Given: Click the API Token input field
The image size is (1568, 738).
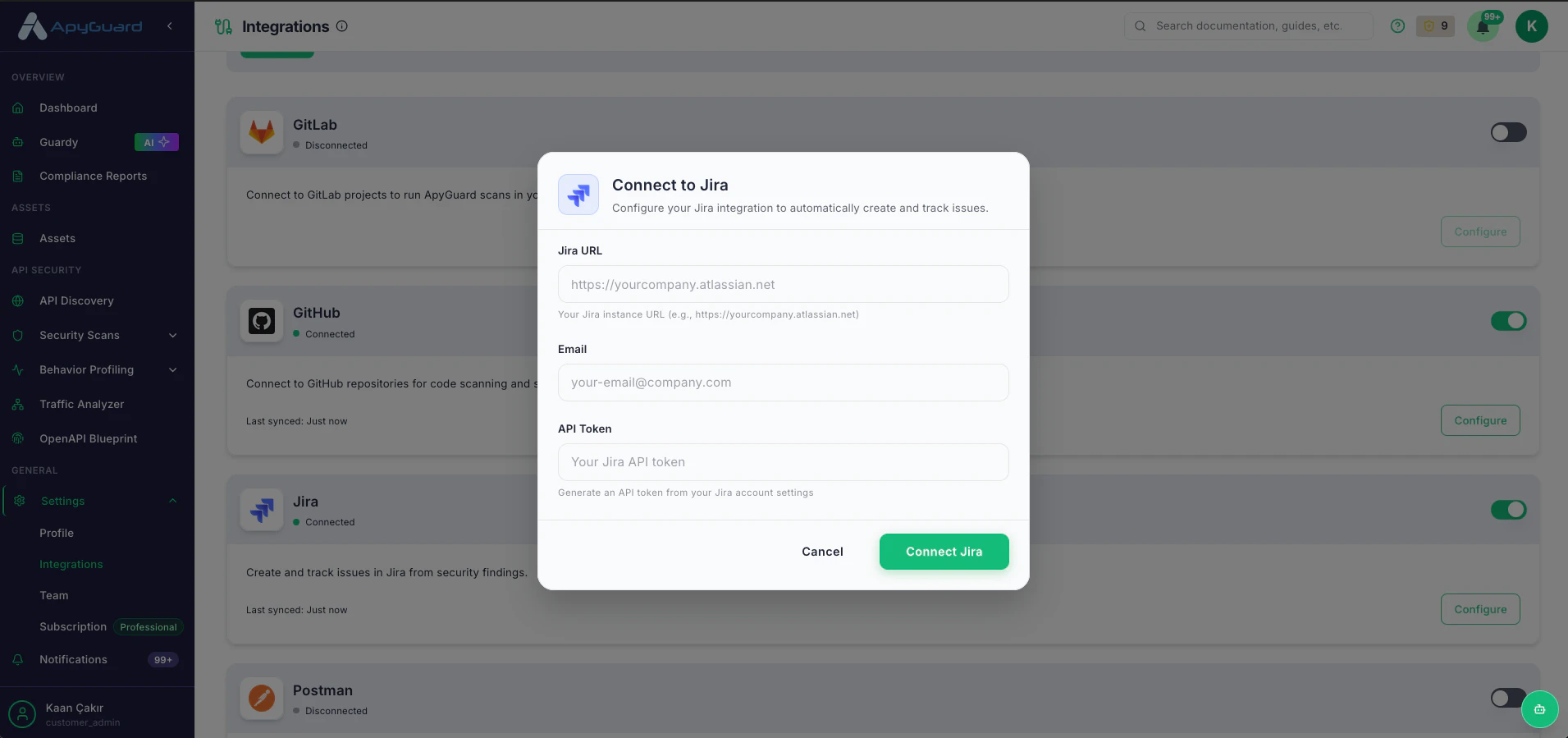Looking at the screenshot, I should 784,462.
